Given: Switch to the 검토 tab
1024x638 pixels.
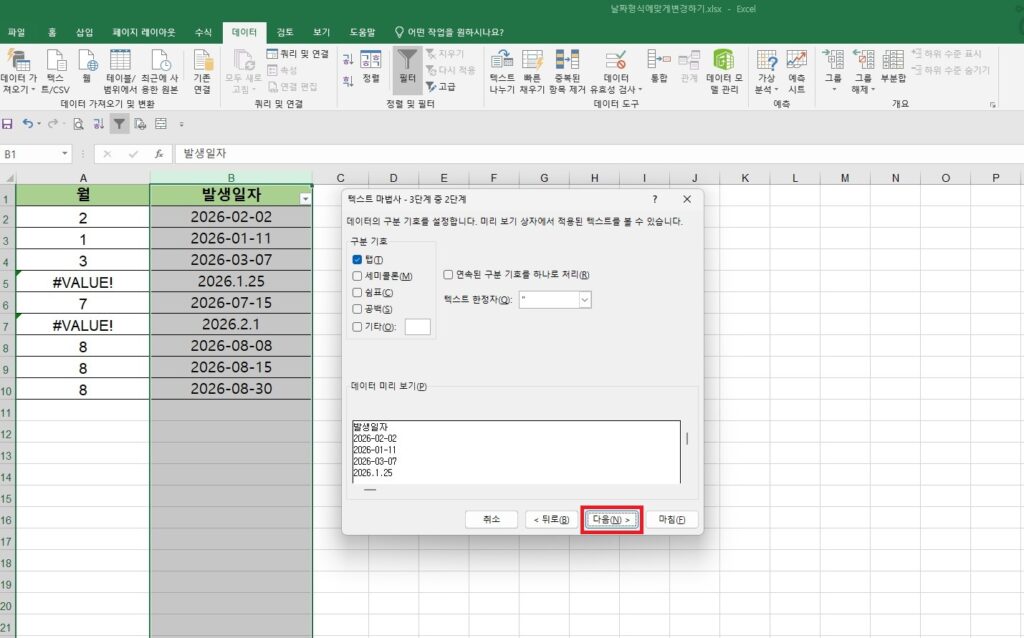Looking at the screenshot, I should point(285,32).
